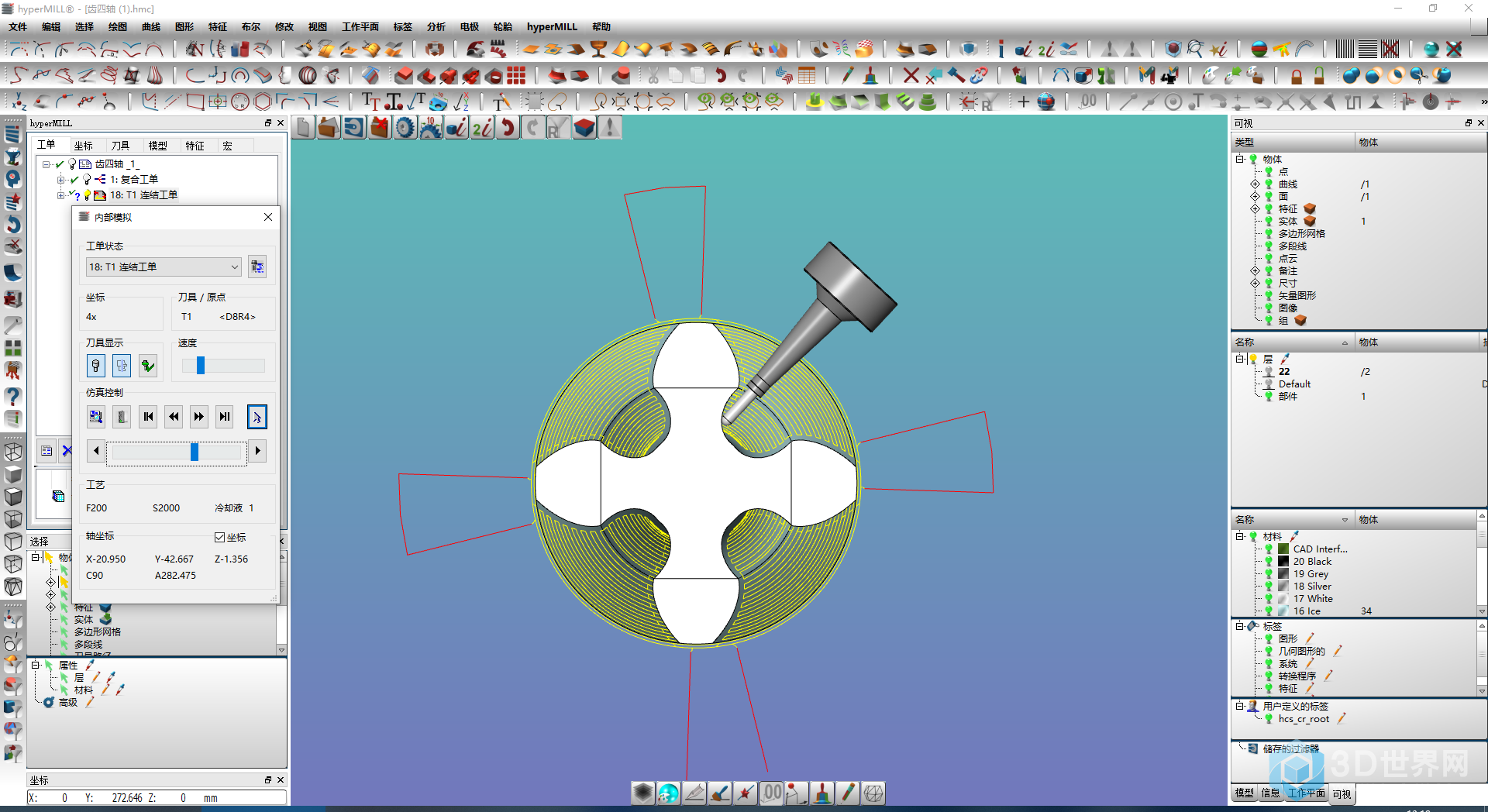Click the cursor-pick simulation mode button
Viewport: 1488px width, 812px height.
257,417
